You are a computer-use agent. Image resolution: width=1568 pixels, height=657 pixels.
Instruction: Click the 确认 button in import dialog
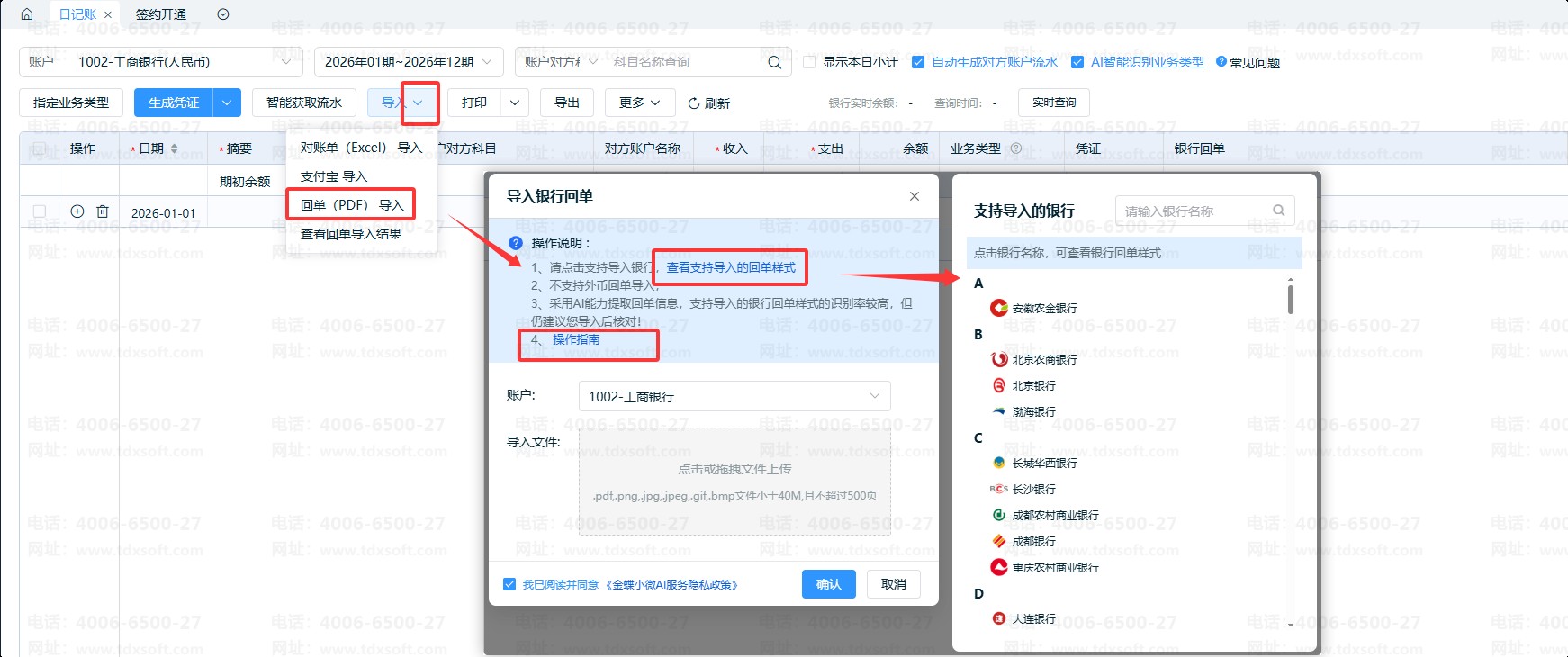point(828,584)
